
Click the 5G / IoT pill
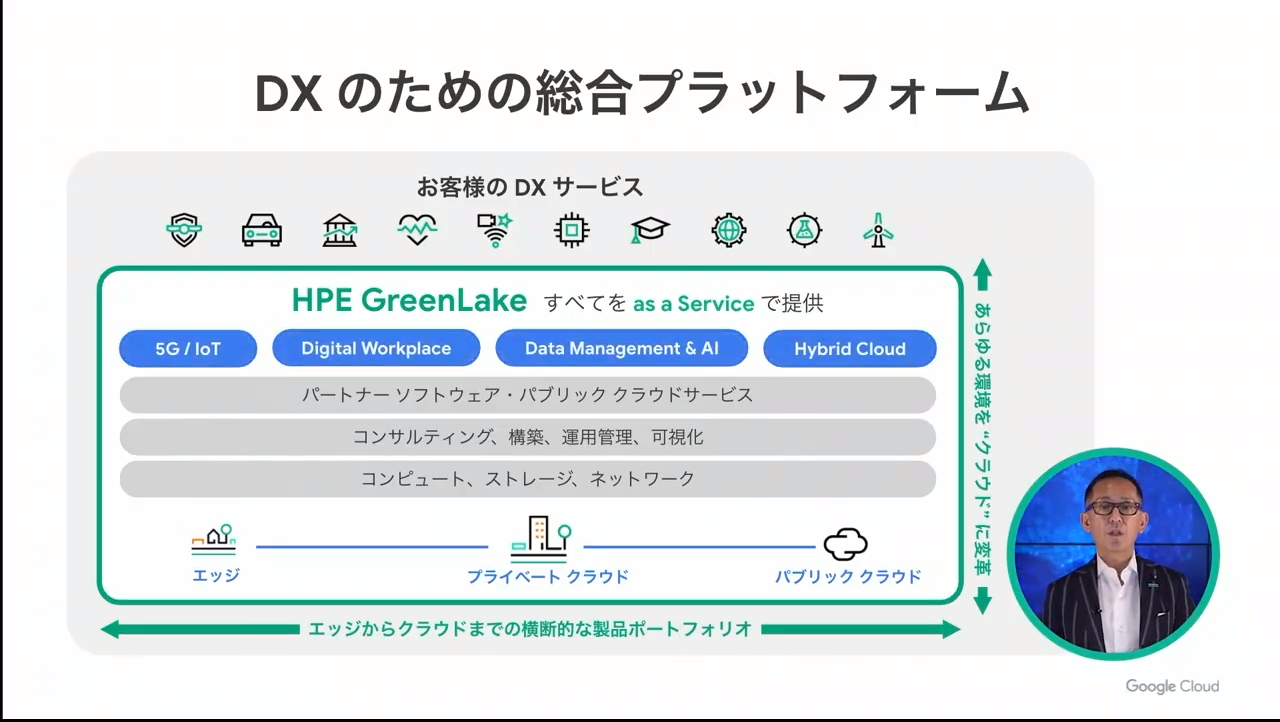[188, 349]
